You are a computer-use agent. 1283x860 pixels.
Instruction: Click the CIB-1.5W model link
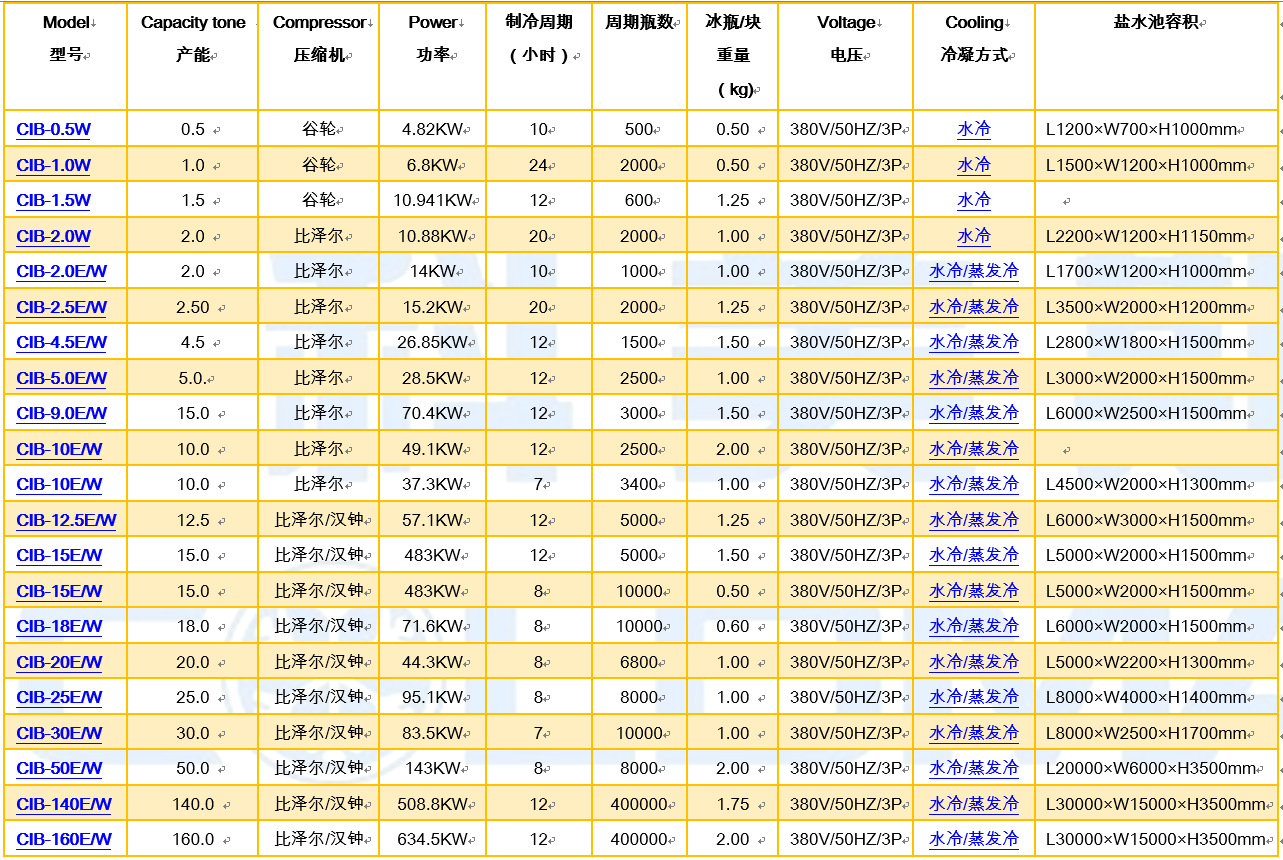click(x=53, y=200)
